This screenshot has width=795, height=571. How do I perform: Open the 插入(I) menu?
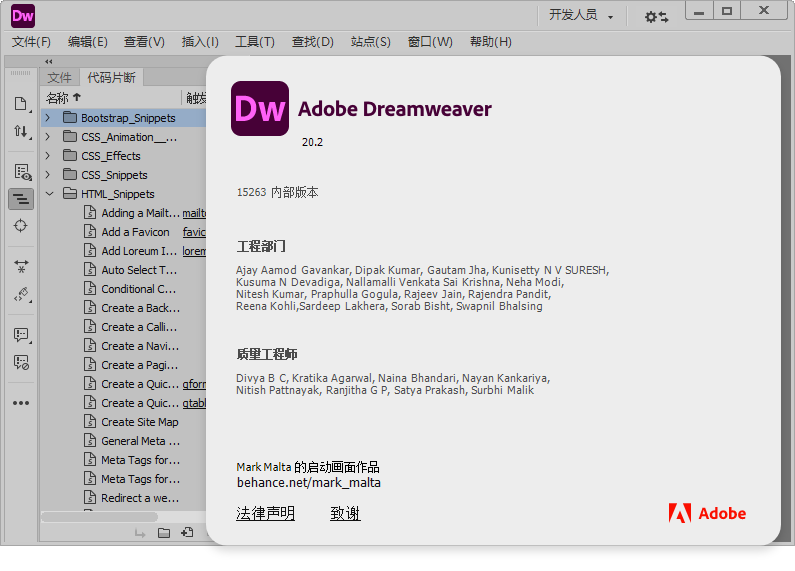coord(200,42)
